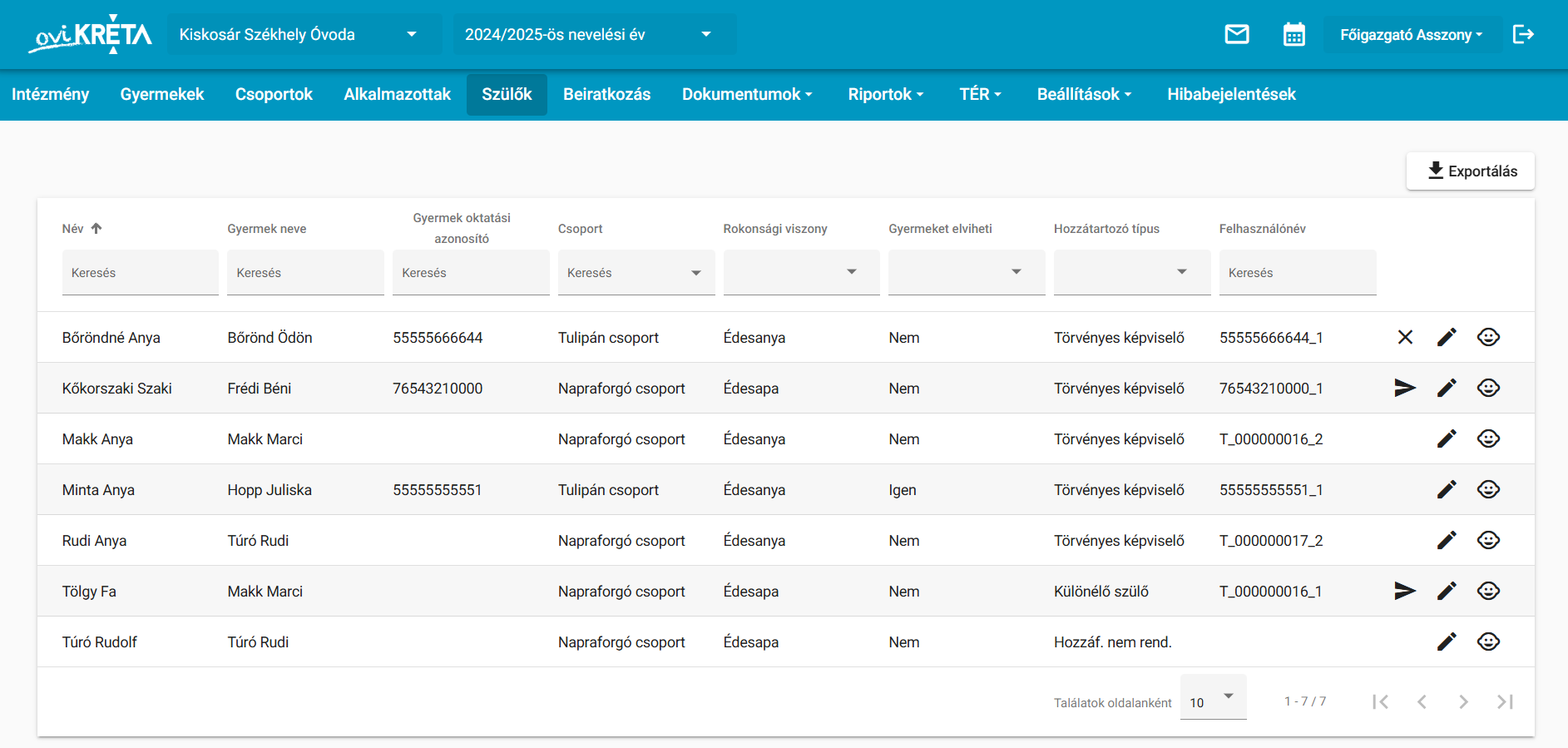Open Hibabejelentések page
Viewport: 1568px width, 748px height.
(x=1231, y=94)
